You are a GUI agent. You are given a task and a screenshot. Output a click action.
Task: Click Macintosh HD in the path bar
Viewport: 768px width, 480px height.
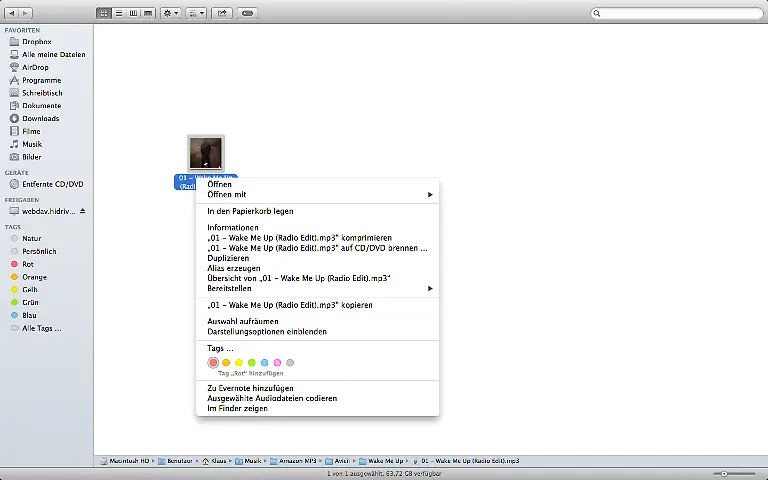click(x=125, y=461)
